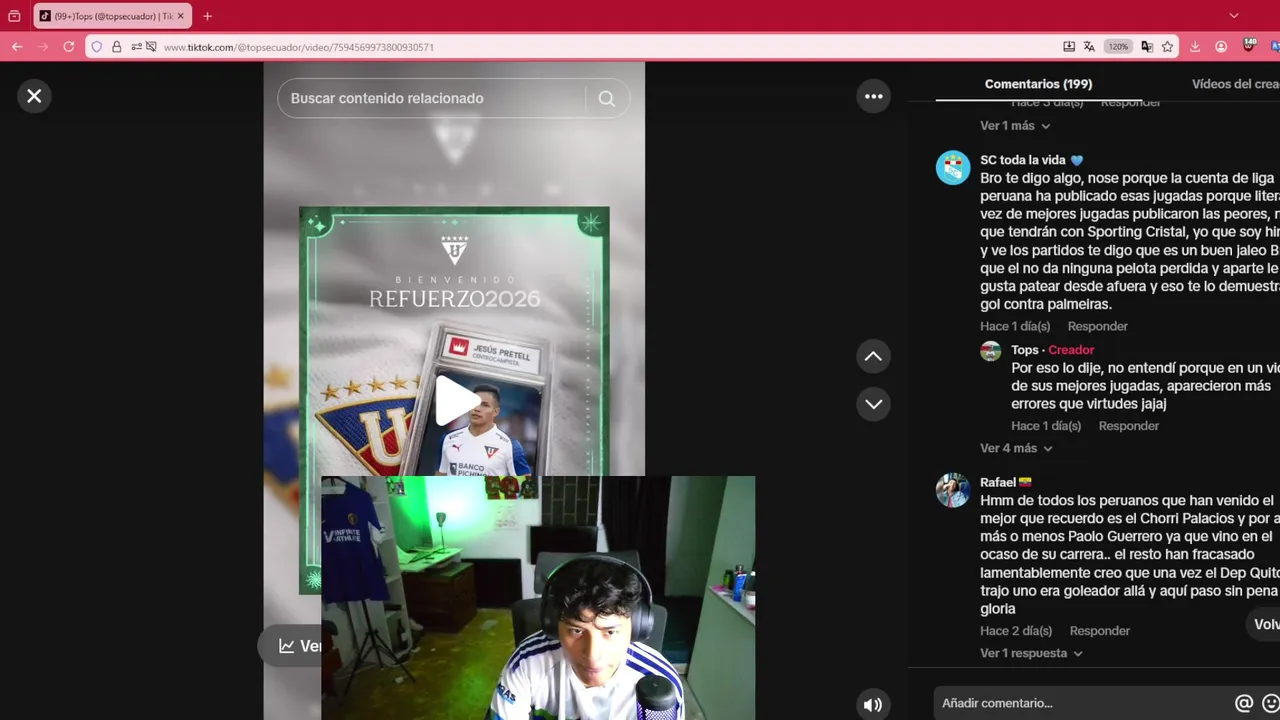Reply to SC toda la vida's comment

pyautogui.click(x=1097, y=326)
